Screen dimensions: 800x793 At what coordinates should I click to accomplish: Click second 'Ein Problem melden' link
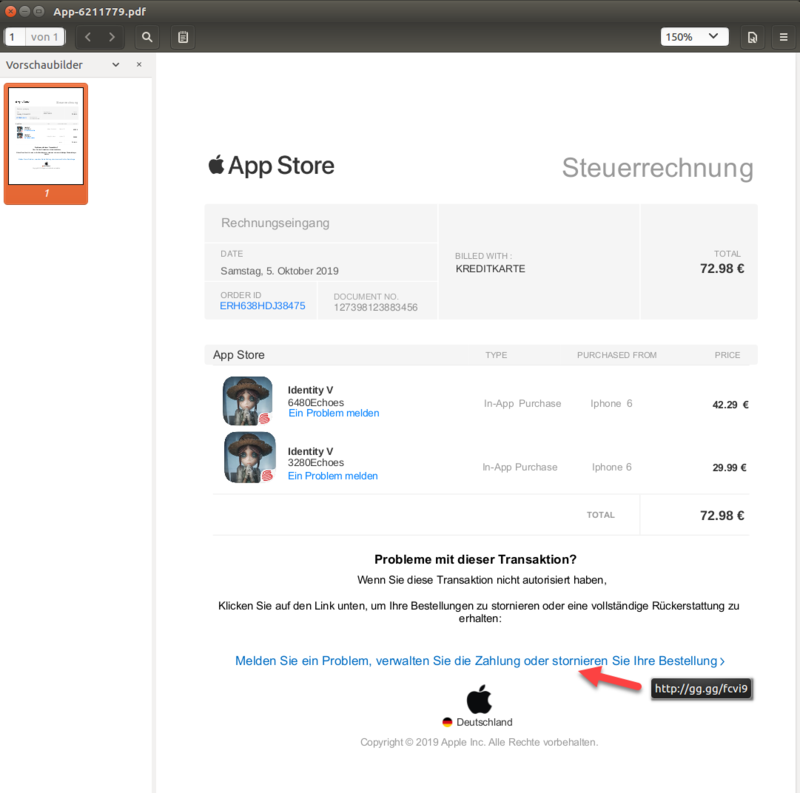333,476
